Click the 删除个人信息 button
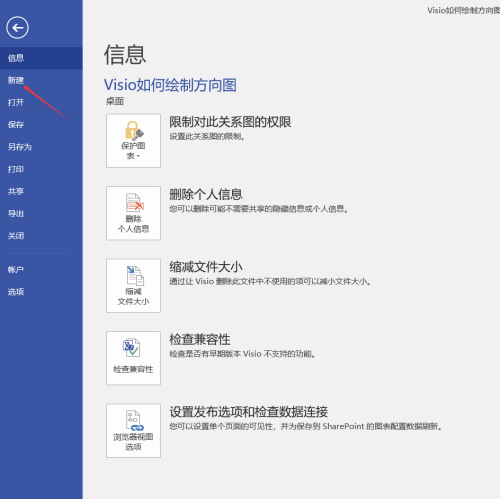Screen dimensions: 500x499 point(133,213)
